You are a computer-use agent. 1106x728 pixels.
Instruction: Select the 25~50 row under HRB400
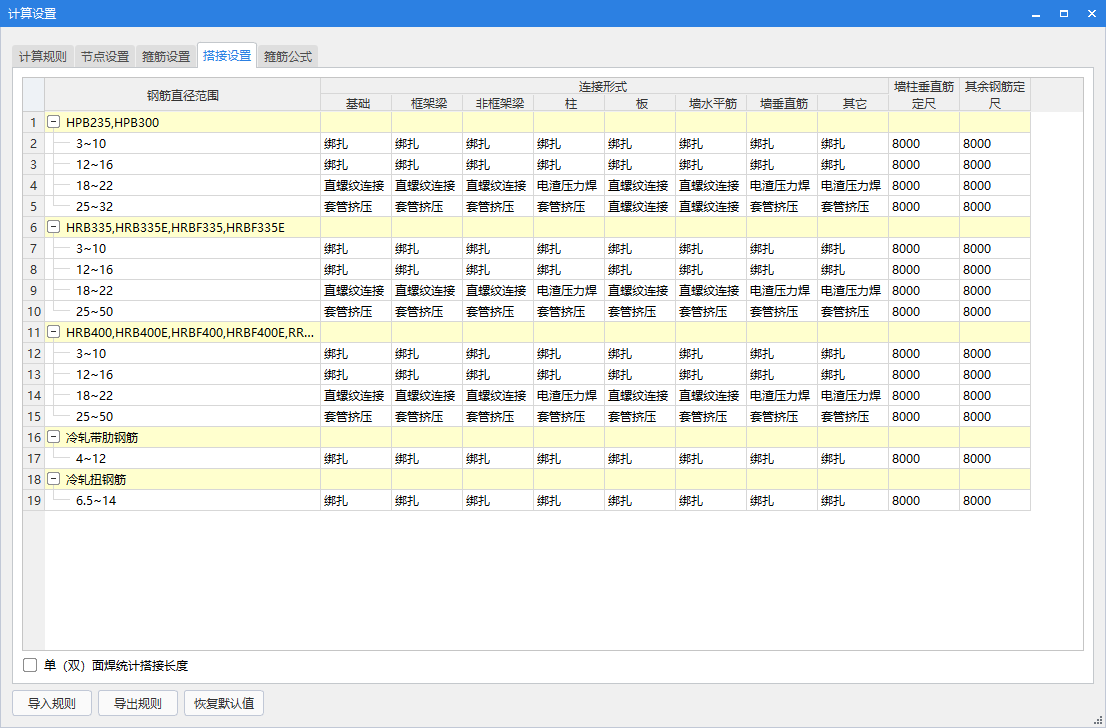[x=183, y=417]
